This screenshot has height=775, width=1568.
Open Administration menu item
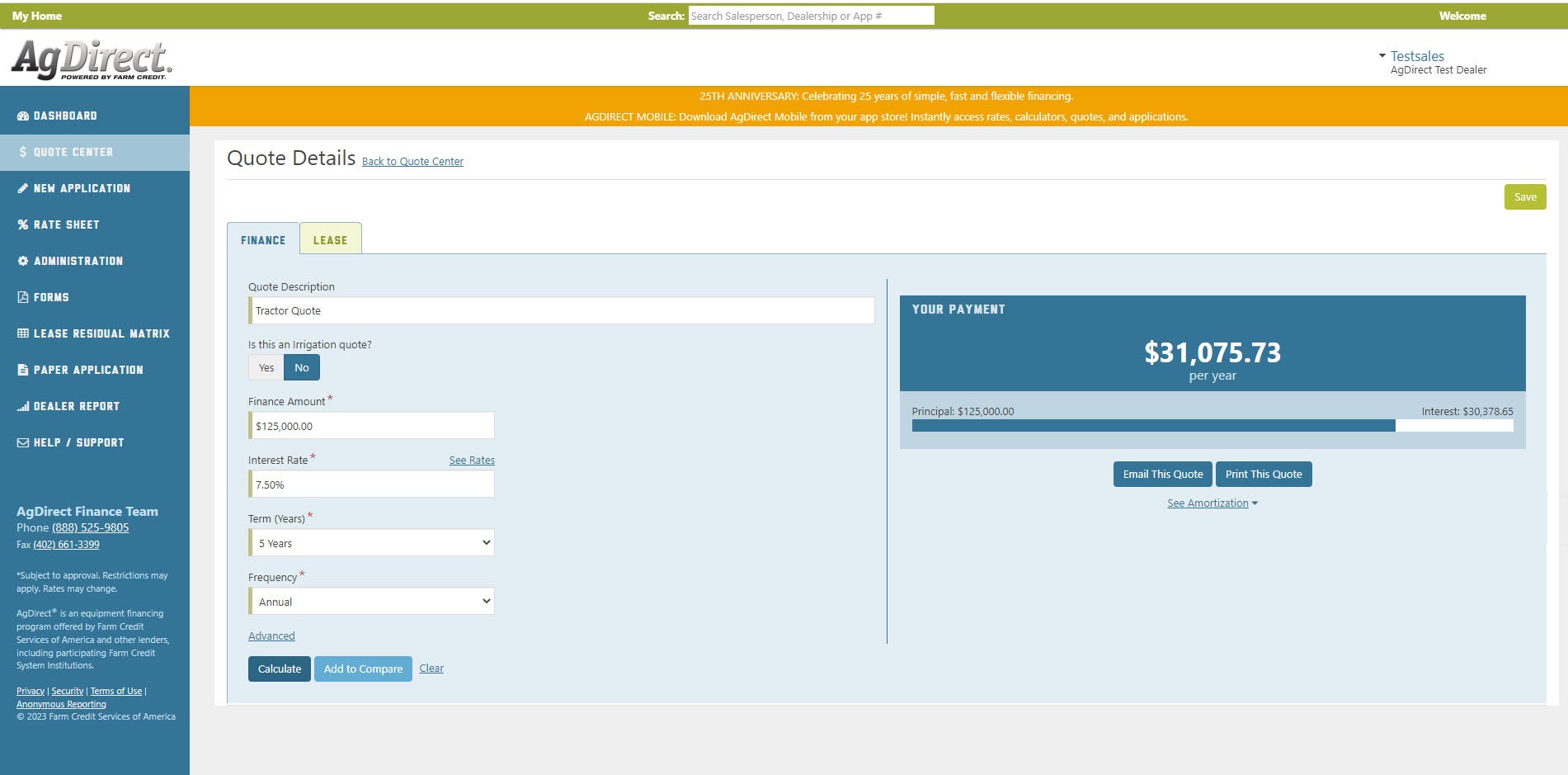point(95,262)
